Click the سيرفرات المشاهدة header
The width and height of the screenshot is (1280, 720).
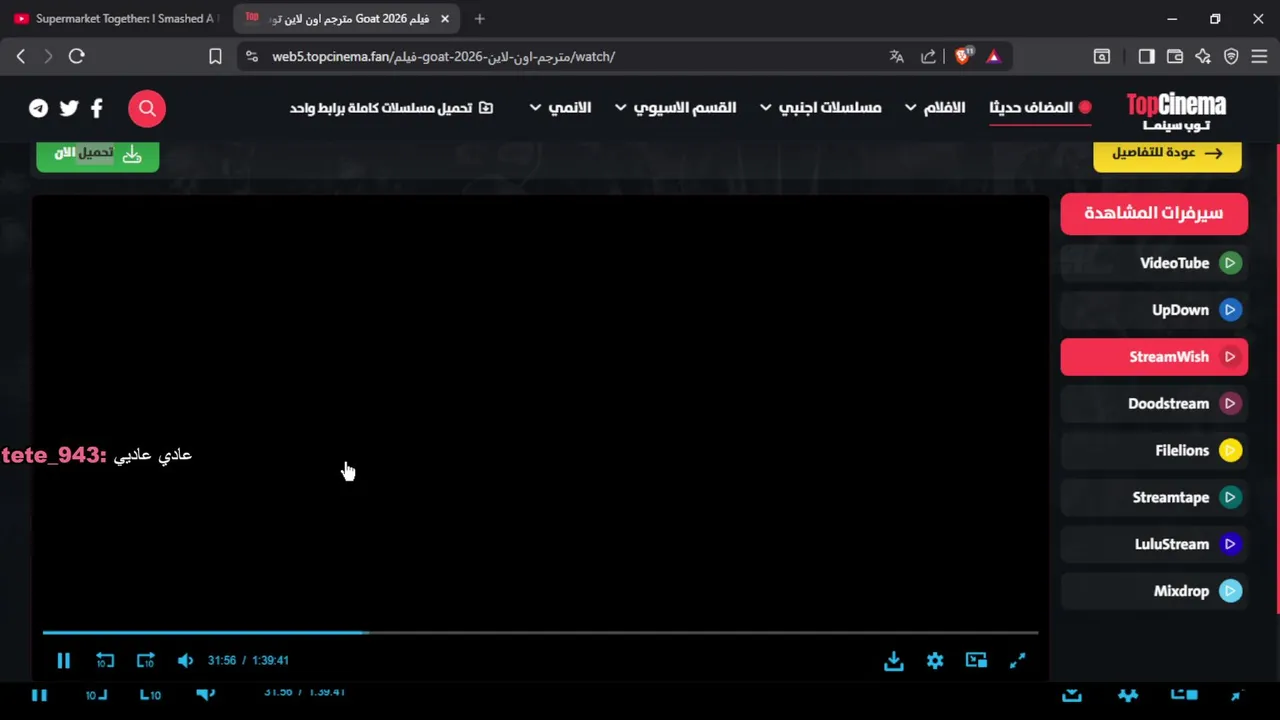click(x=1154, y=213)
